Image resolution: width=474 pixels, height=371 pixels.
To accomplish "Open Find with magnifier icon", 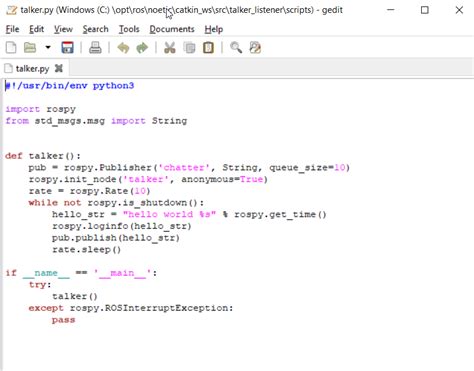I will (x=236, y=47).
